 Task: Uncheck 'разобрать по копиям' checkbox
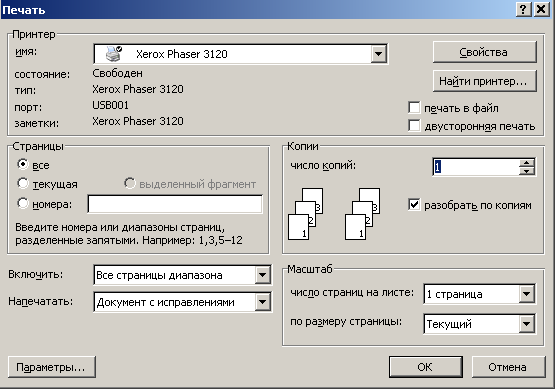click(414, 204)
